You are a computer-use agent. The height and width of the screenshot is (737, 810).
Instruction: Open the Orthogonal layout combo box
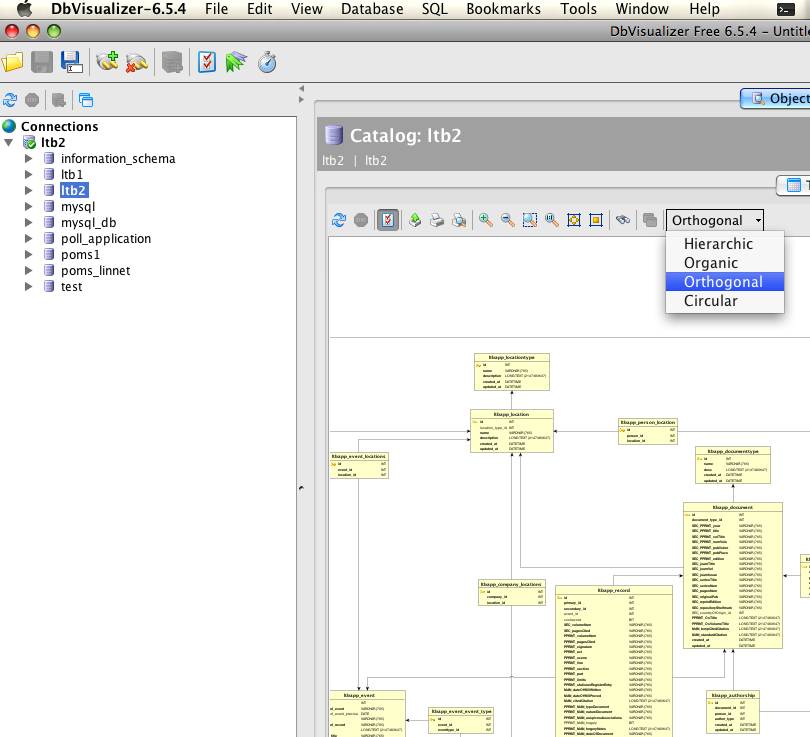(715, 221)
